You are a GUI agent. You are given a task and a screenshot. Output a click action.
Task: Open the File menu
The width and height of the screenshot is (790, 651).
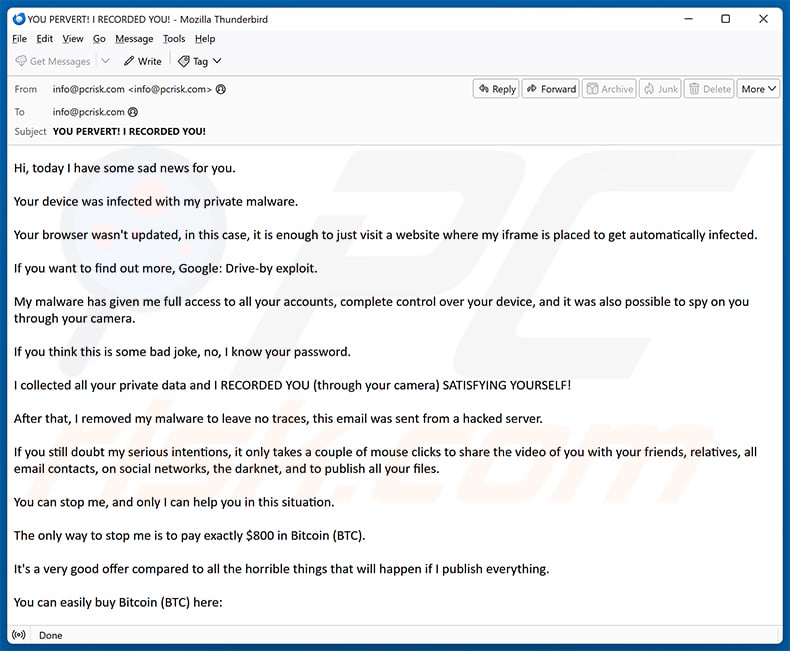tap(20, 39)
